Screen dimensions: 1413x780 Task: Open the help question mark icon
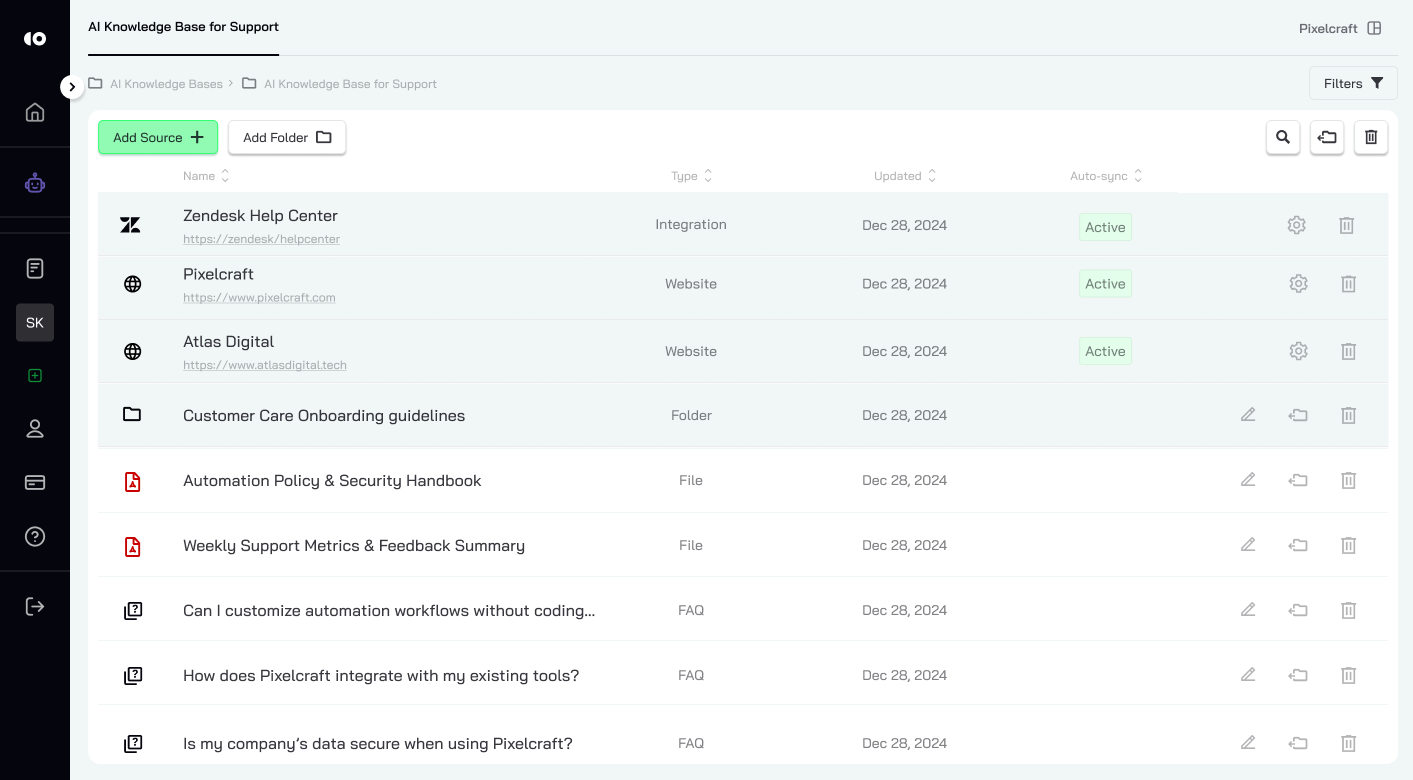35,537
